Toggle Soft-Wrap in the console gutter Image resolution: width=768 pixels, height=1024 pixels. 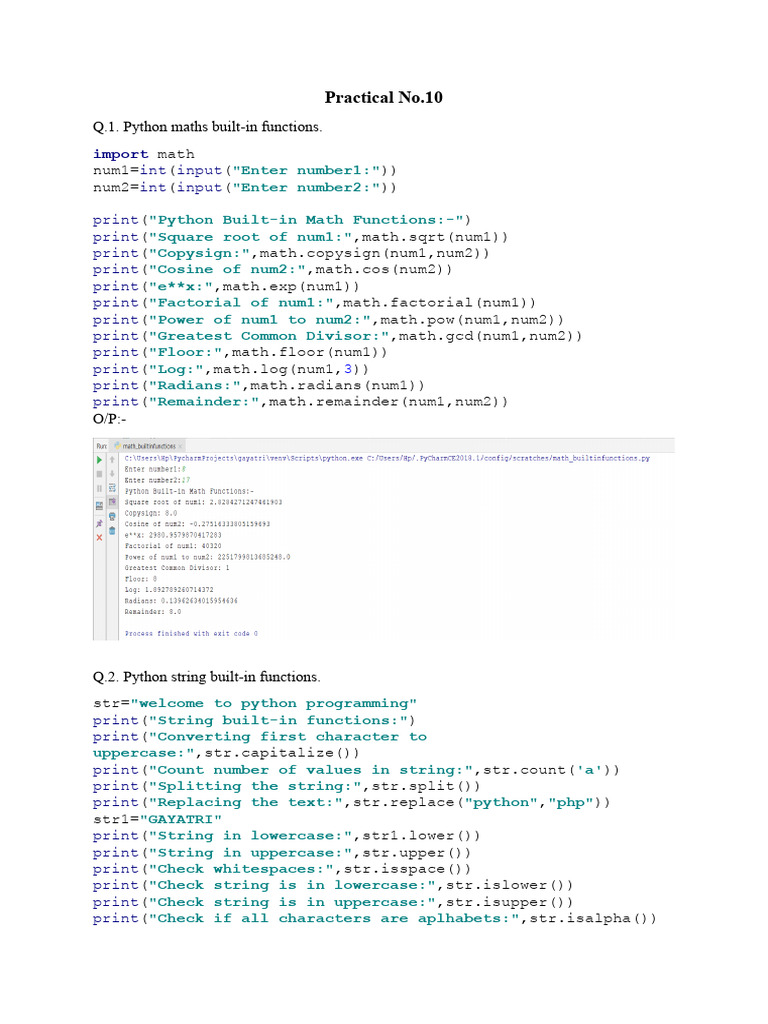click(112, 487)
